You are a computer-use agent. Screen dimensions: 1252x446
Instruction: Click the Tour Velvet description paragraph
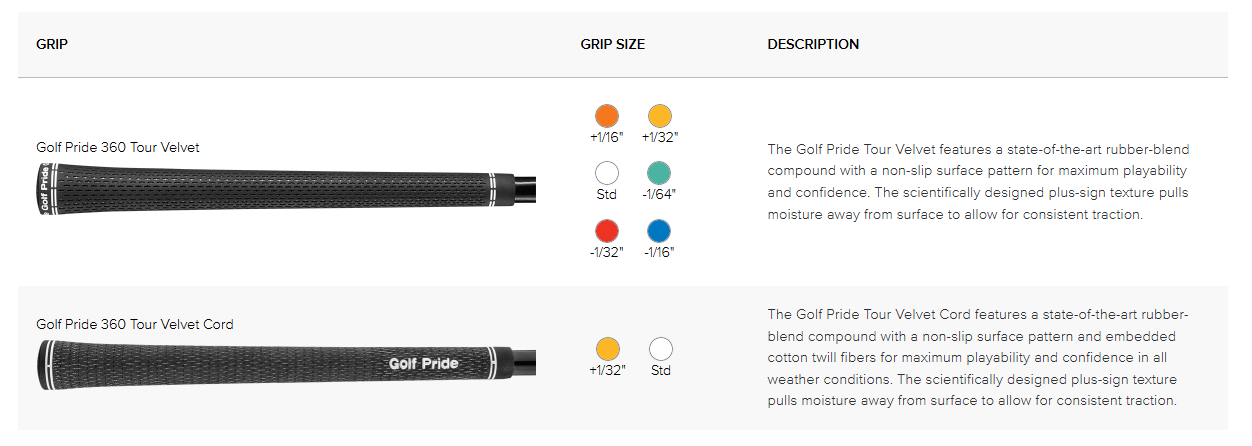tap(978, 182)
